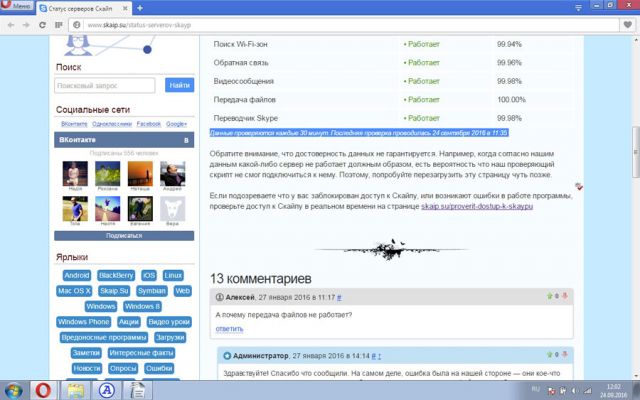
Task: Click the RU language indicator in tray
Action: 535,389
